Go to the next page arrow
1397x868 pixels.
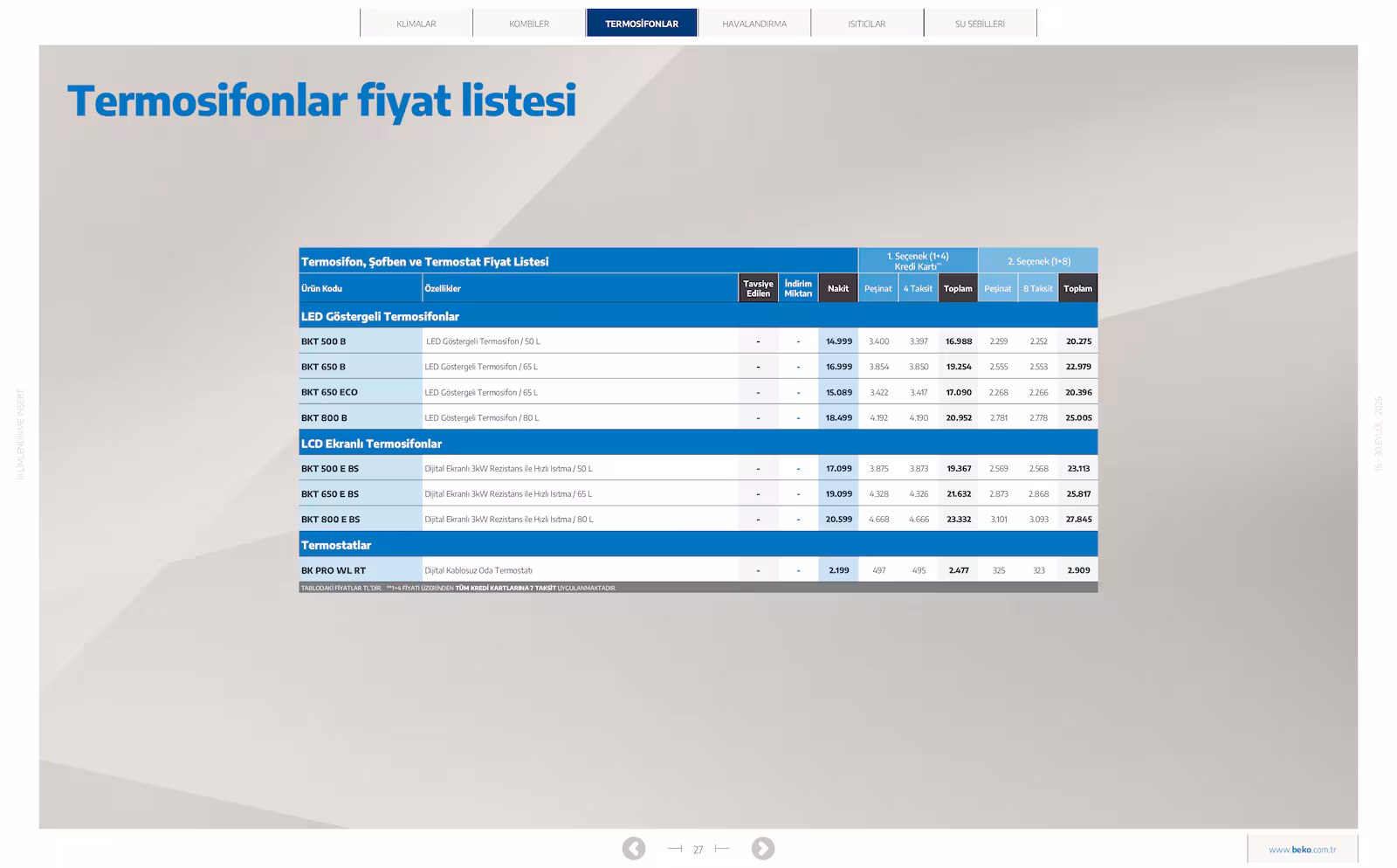(x=763, y=848)
